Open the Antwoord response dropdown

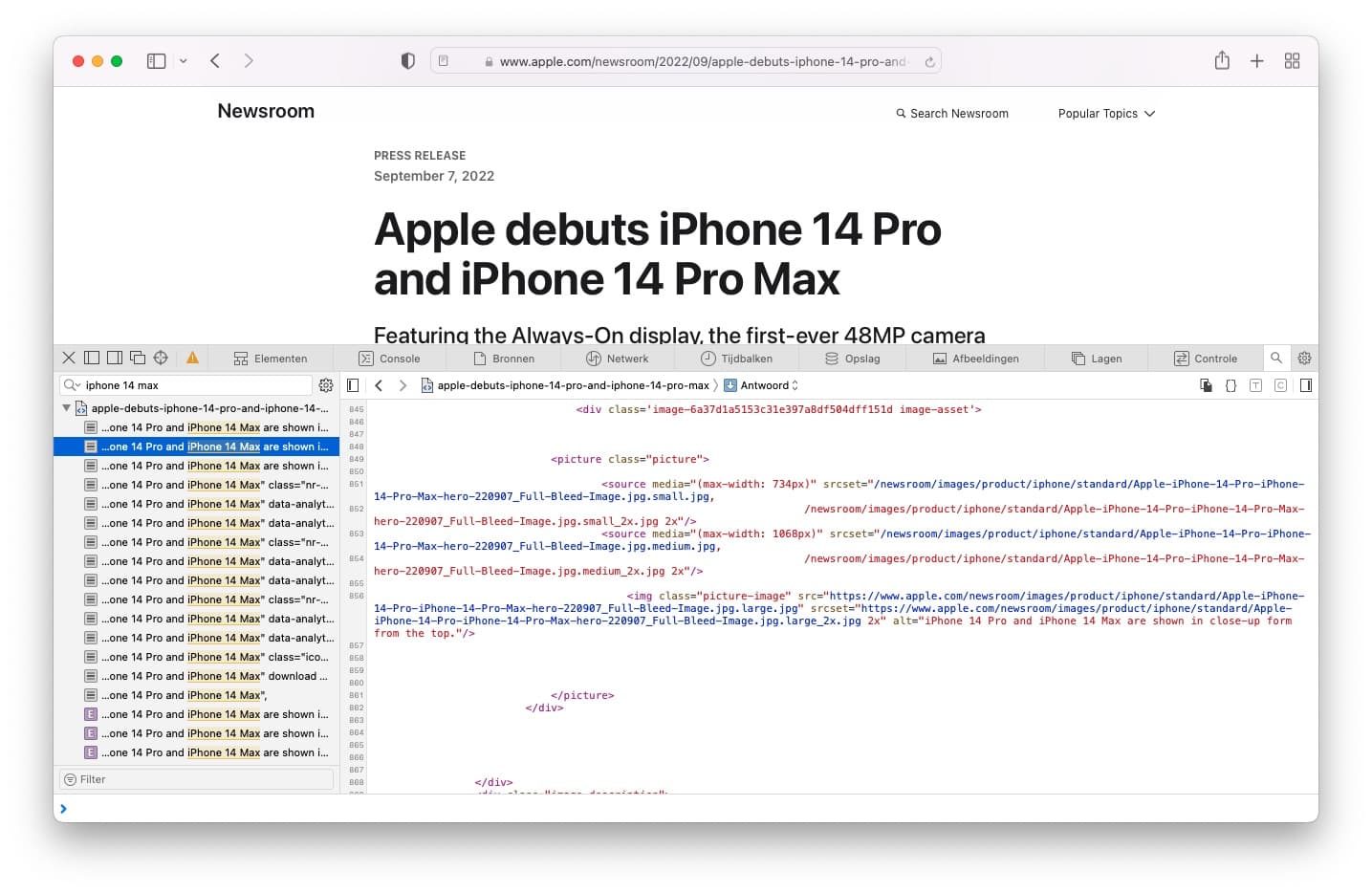pos(761,385)
